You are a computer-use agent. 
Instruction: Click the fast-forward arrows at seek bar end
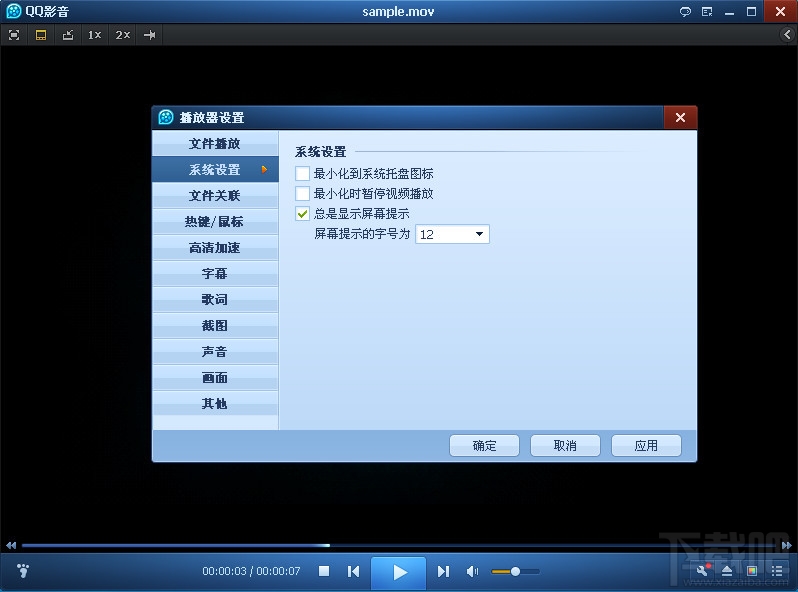click(x=787, y=546)
